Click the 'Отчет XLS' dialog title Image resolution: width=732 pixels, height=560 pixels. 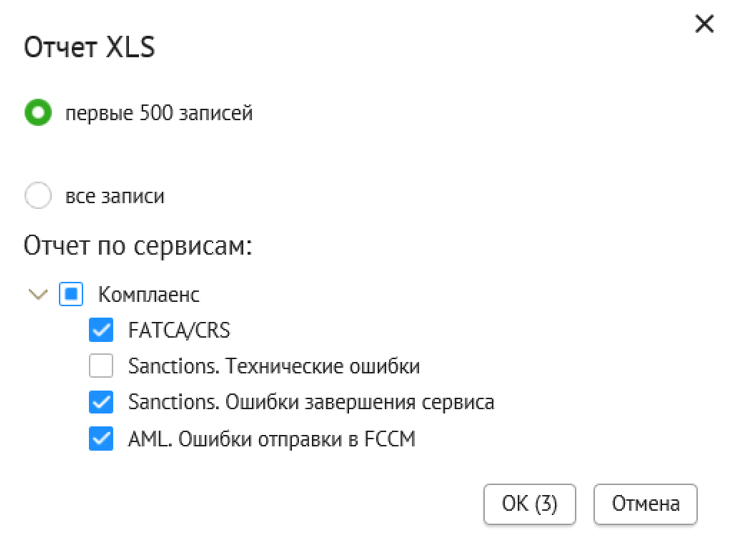(90, 48)
